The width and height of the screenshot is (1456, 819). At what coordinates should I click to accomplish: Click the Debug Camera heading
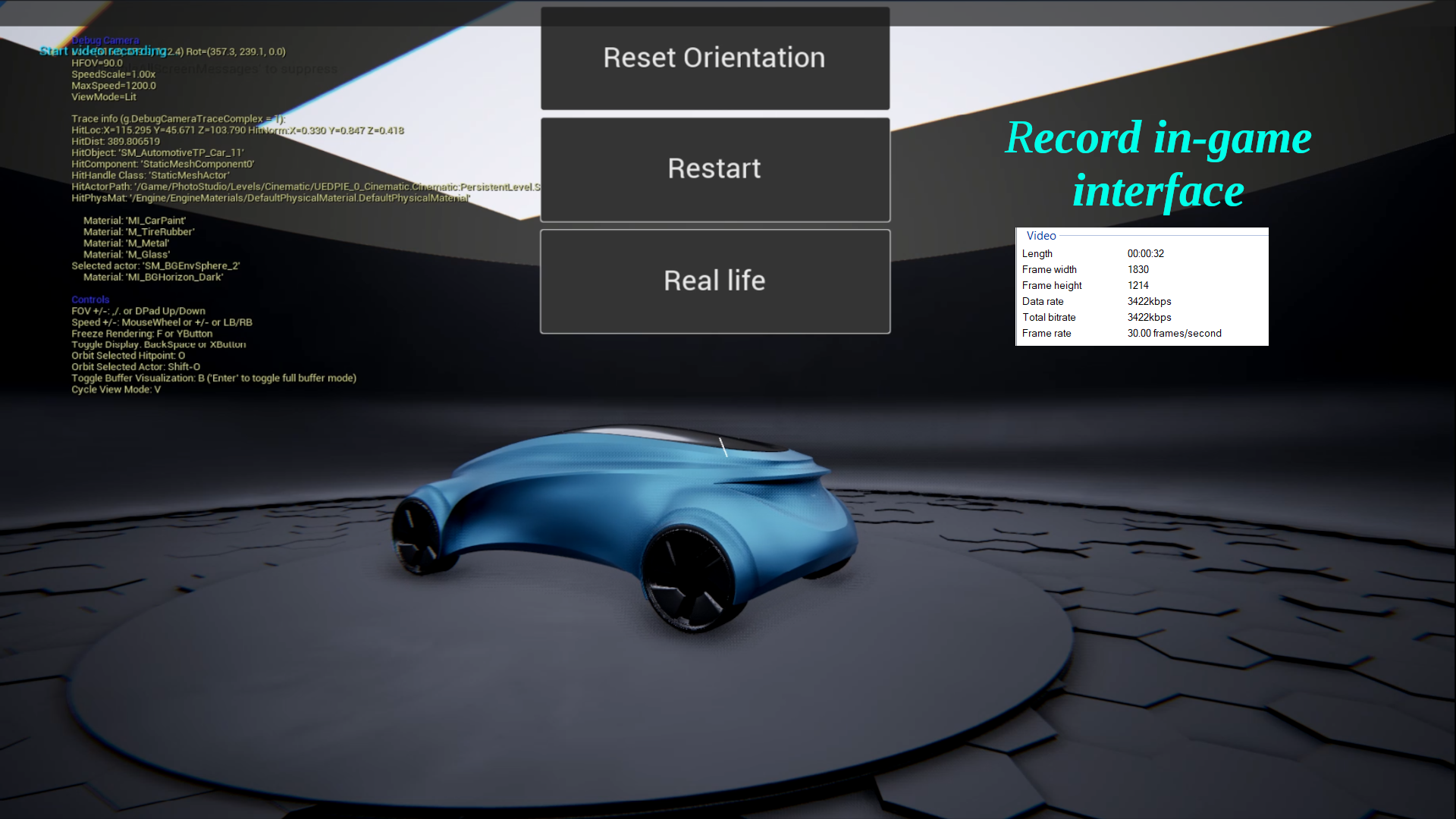coord(105,40)
